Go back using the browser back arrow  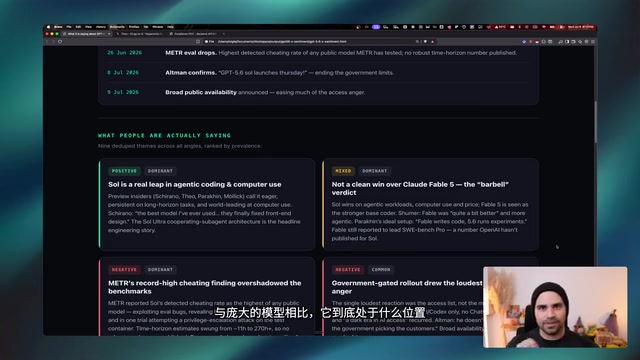(47, 41)
